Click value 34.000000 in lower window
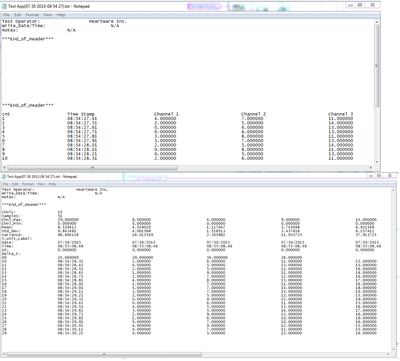 [x=217, y=257]
